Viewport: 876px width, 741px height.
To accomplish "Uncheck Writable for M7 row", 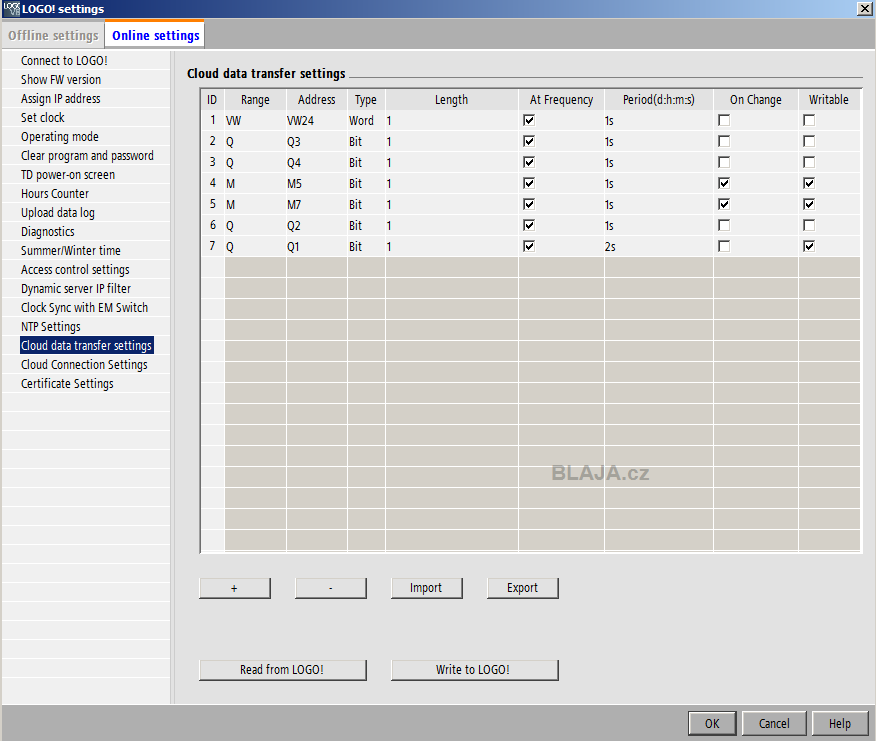I will click(809, 204).
